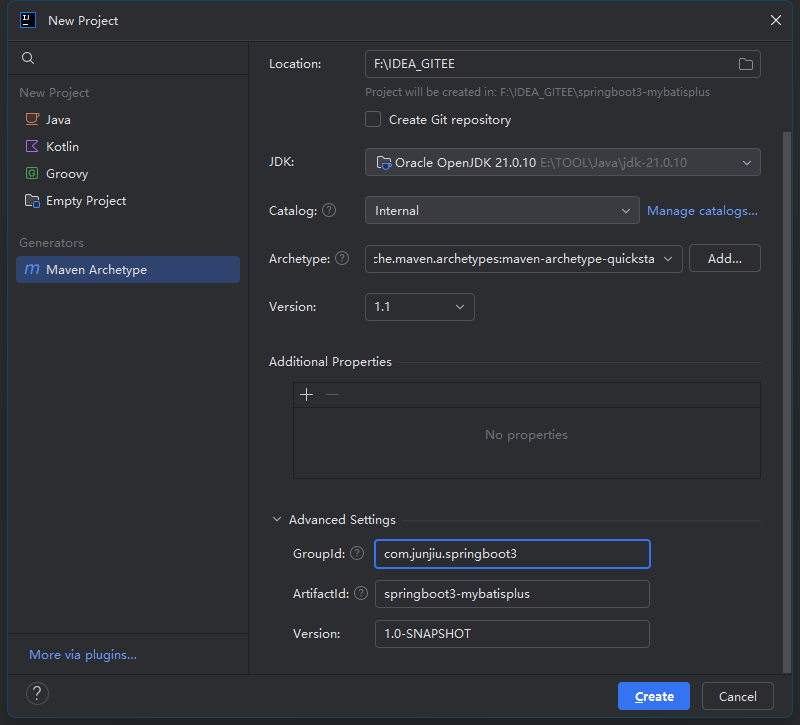800x725 pixels.
Task: Click the 'Additional Properties' heading
Action: click(x=330, y=362)
